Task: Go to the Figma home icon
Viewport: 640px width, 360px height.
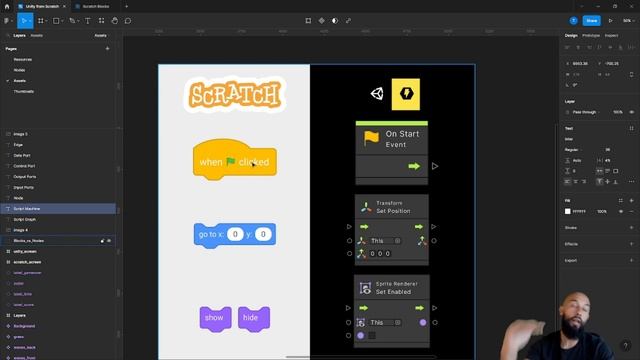Action: coord(7,7)
